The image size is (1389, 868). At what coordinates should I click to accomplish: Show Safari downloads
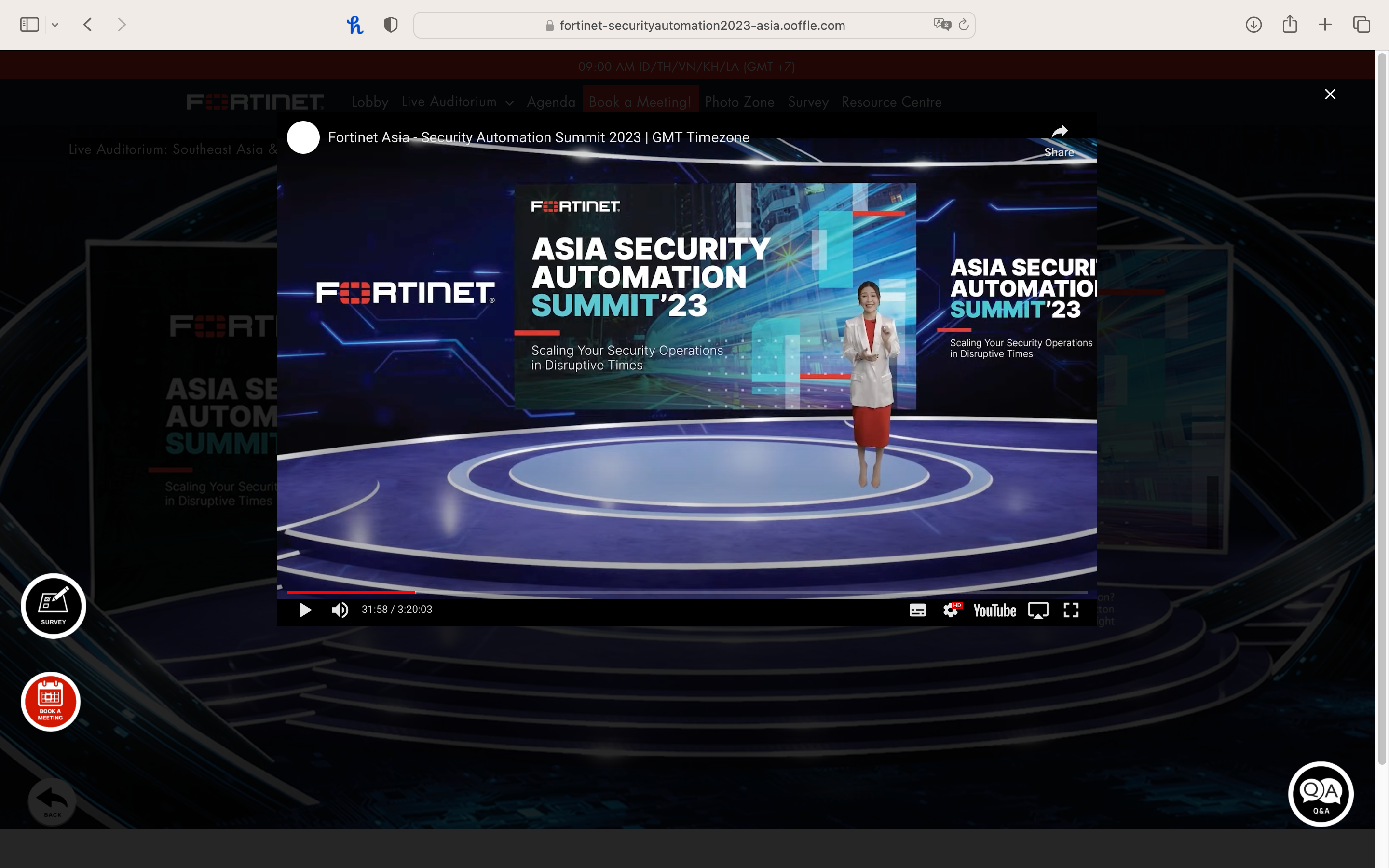coord(1253,25)
